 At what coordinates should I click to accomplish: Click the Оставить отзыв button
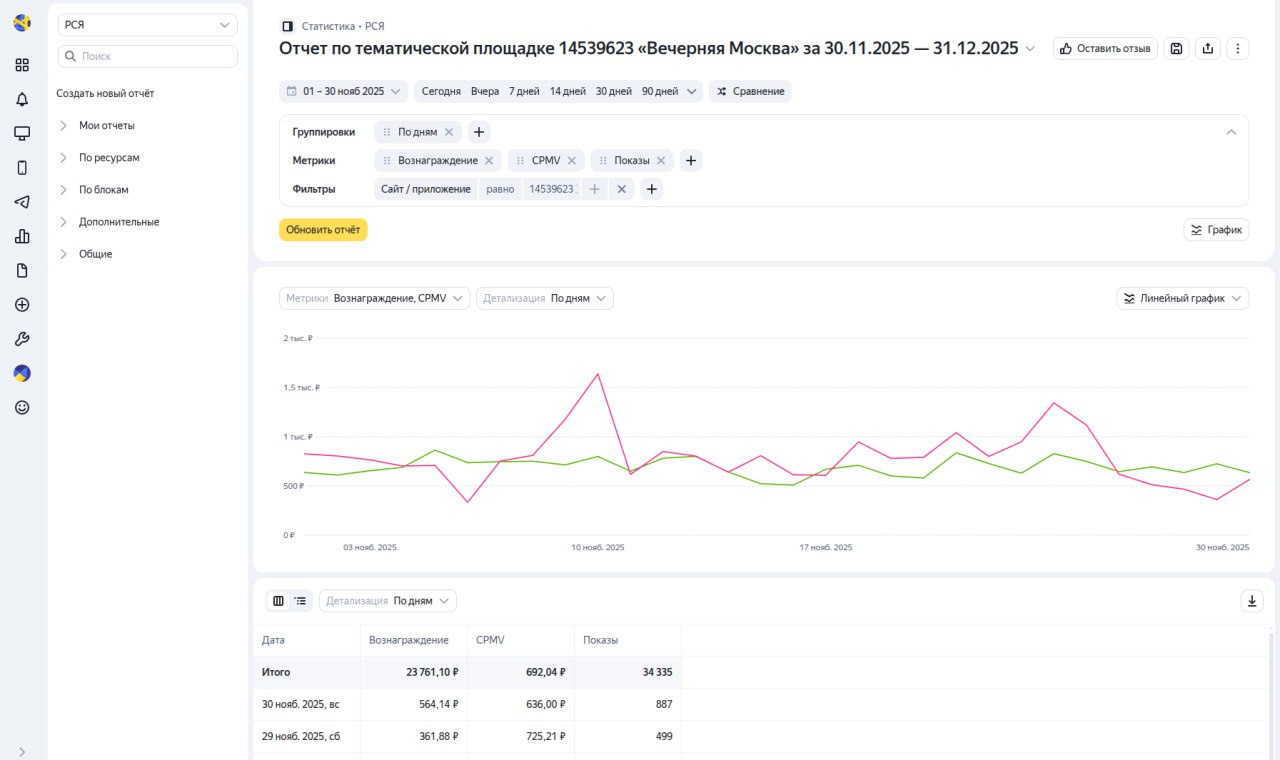tap(1105, 48)
